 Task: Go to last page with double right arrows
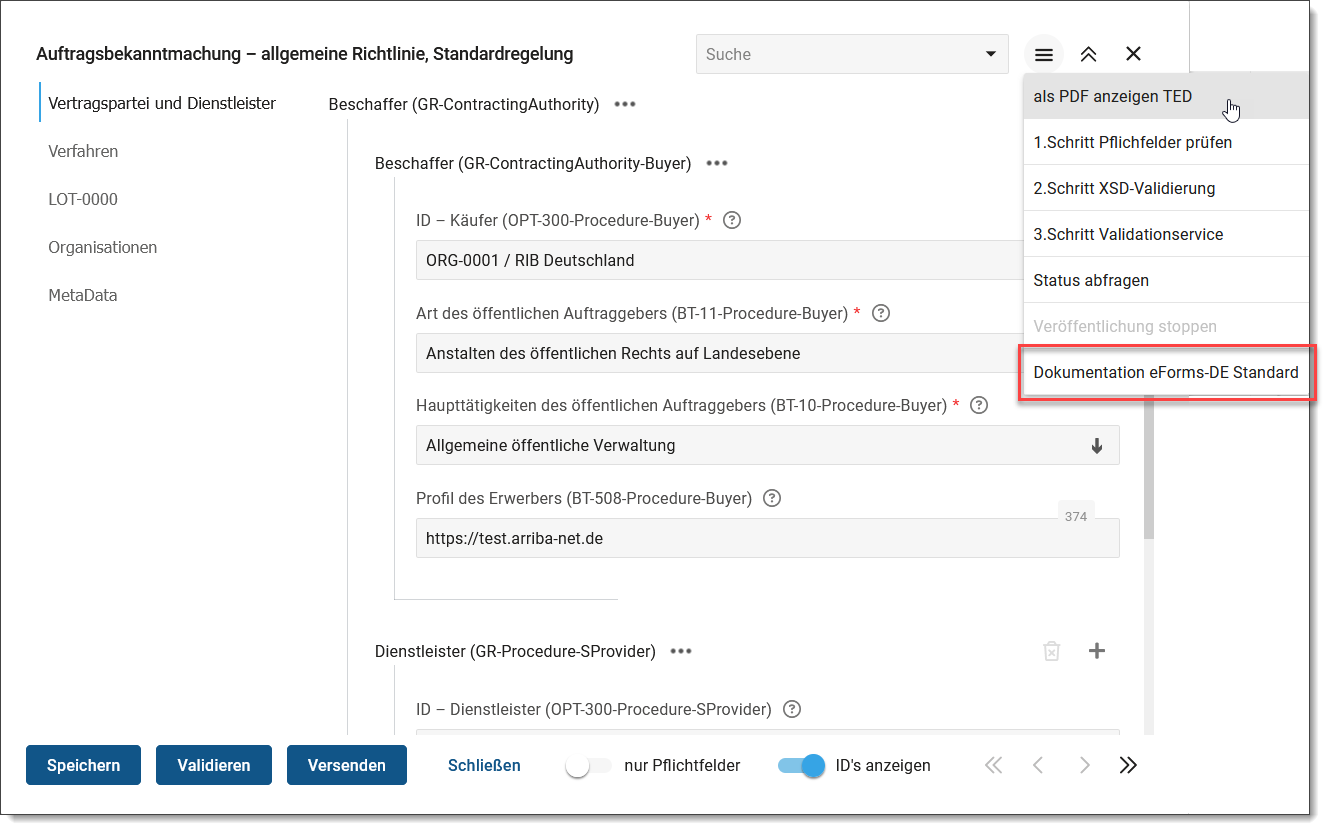click(x=1129, y=765)
